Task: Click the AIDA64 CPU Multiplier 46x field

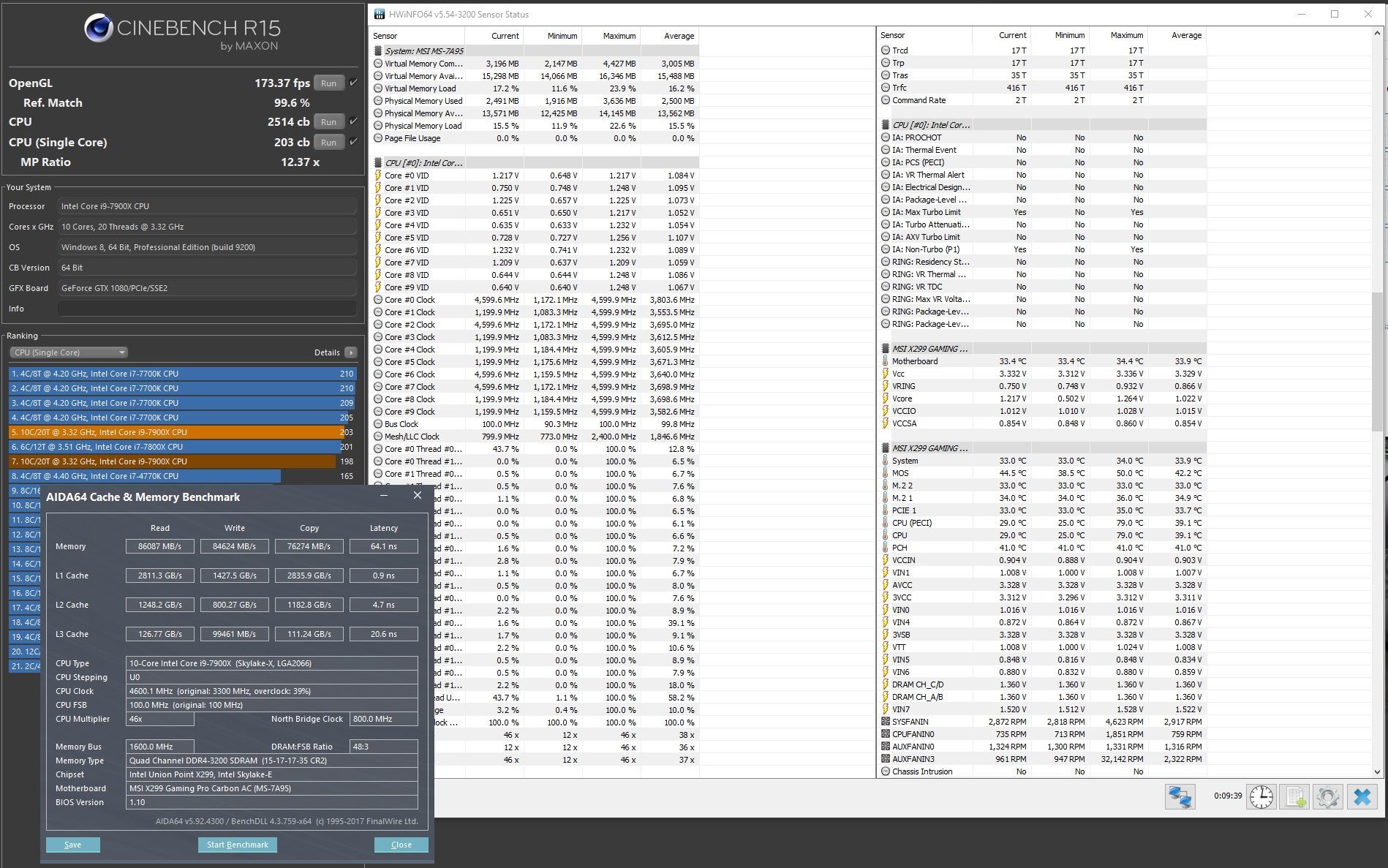Action: click(159, 719)
